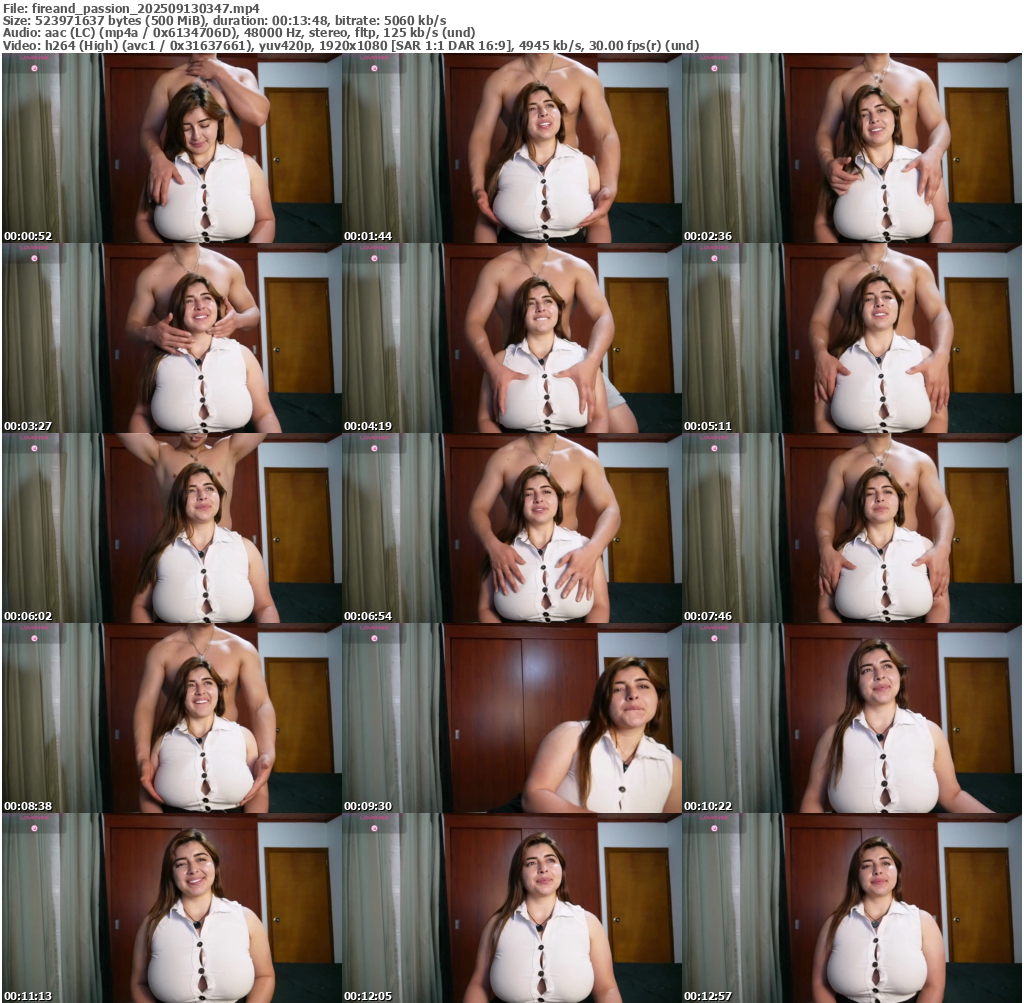Click the thumbnail stamped 00:10:22
1024x1003 pixels.
point(852,718)
